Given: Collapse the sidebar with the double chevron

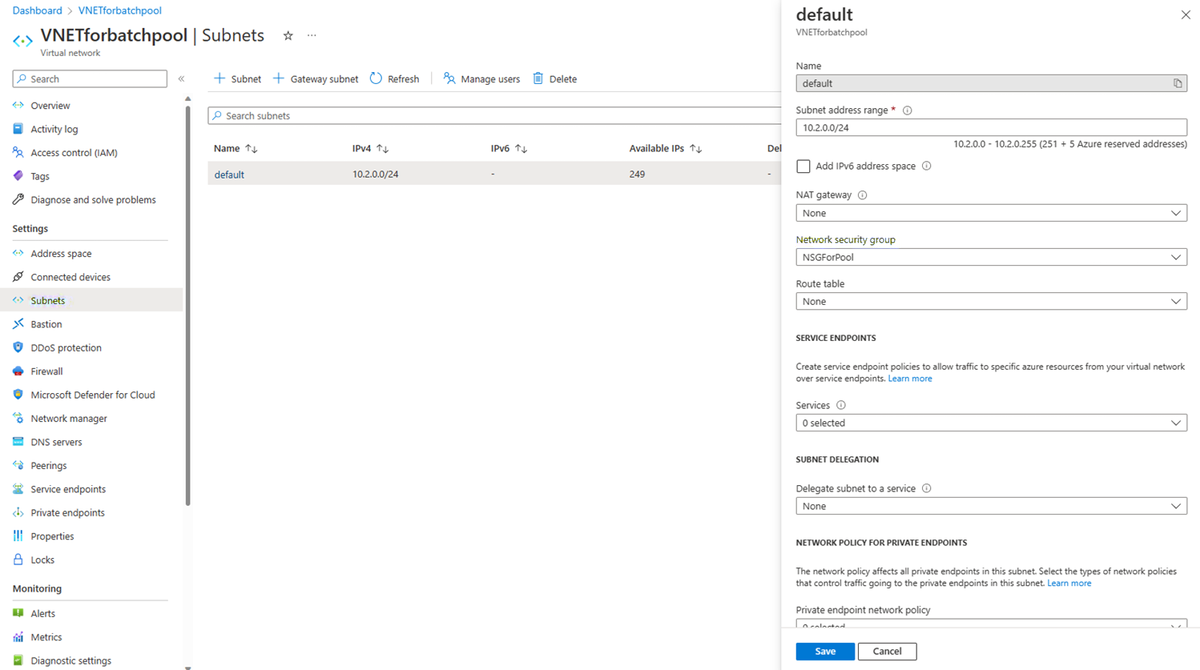Looking at the screenshot, I should [181, 79].
